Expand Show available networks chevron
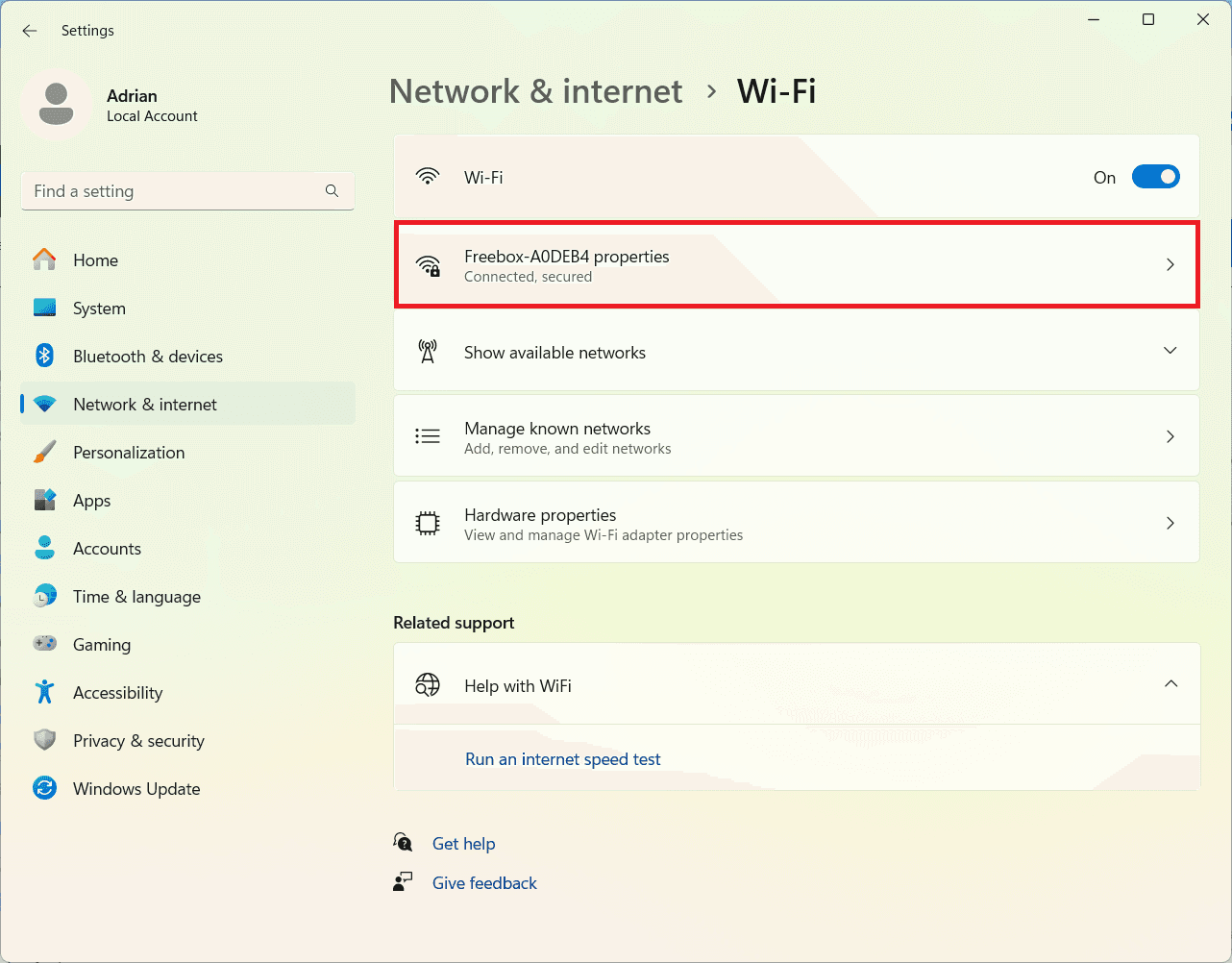The height and width of the screenshot is (963, 1232). tap(1170, 351)
